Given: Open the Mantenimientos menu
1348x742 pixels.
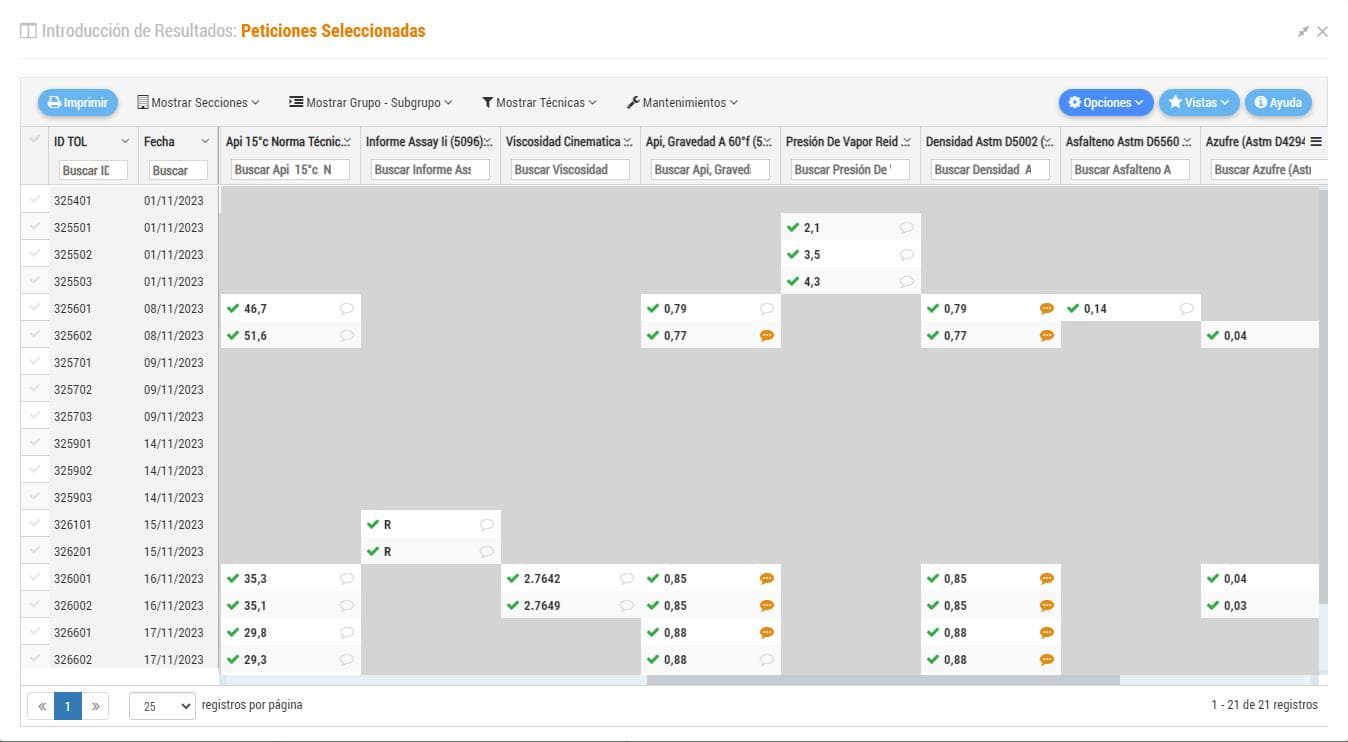Looking at the screenshot, I should click(682, 103).
